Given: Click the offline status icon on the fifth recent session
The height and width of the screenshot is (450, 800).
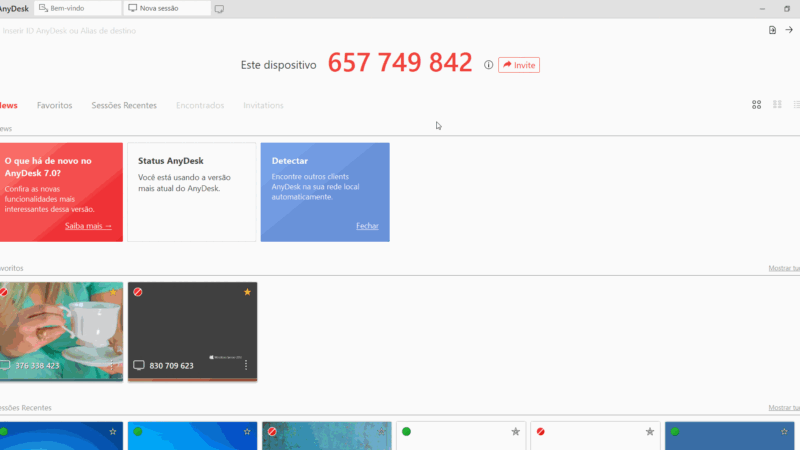Looking at the screenshot, I should click(x=540, y=432).
